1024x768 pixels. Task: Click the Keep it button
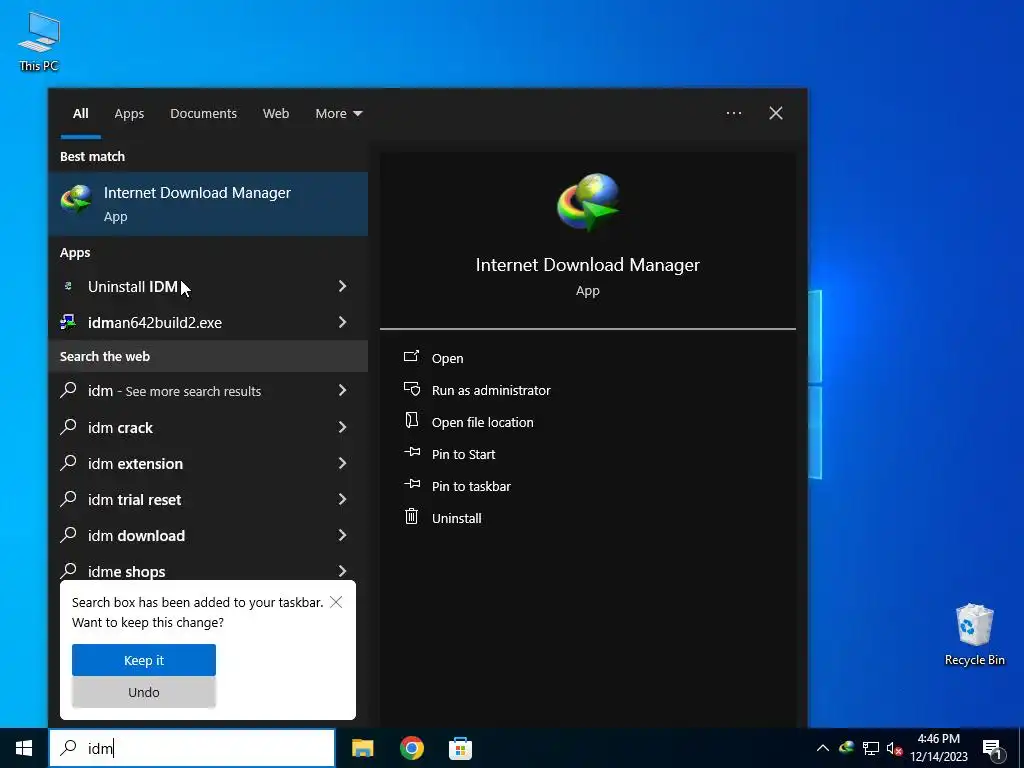144,660
